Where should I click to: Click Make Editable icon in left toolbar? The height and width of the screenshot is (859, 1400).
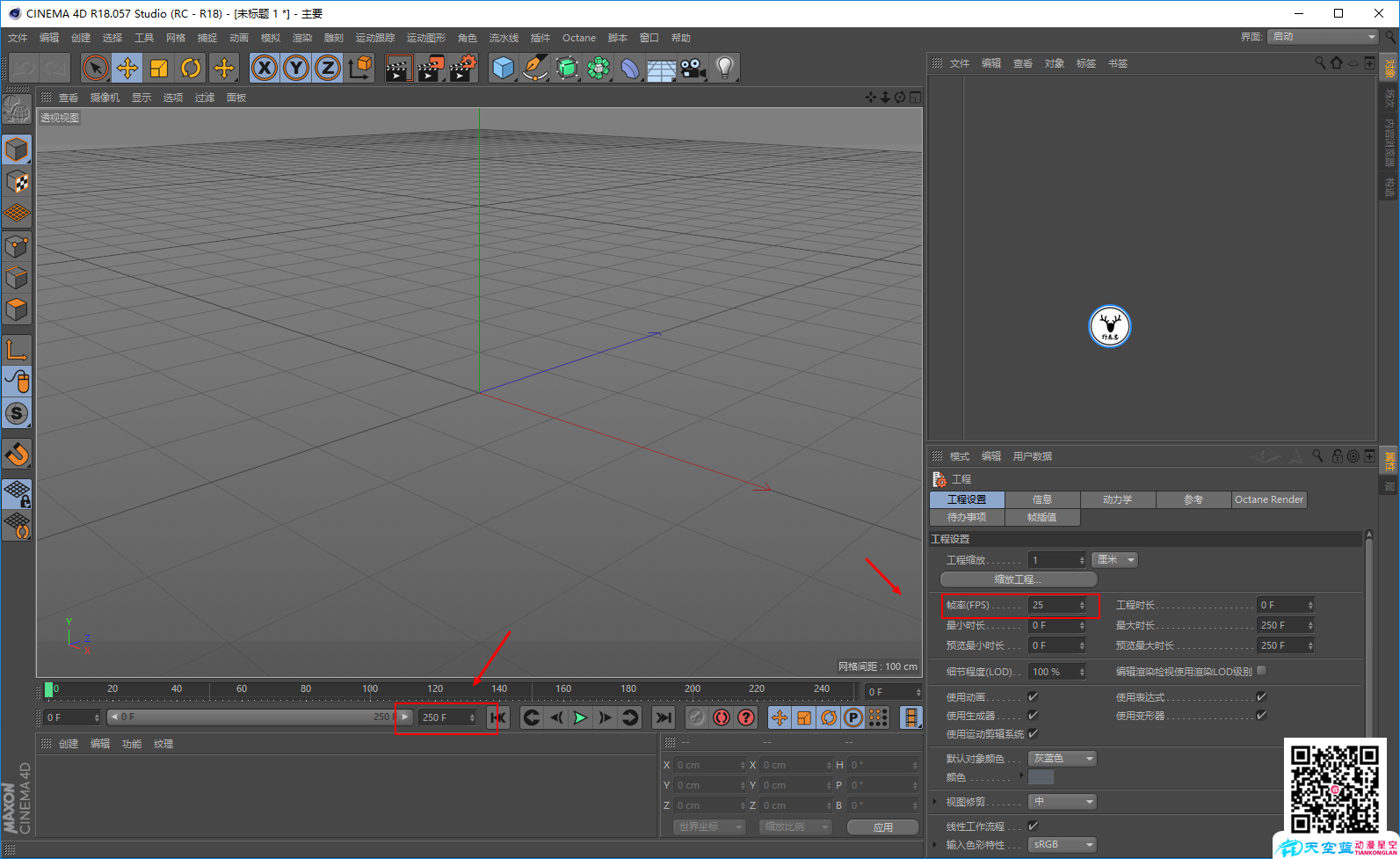[17, 109]
